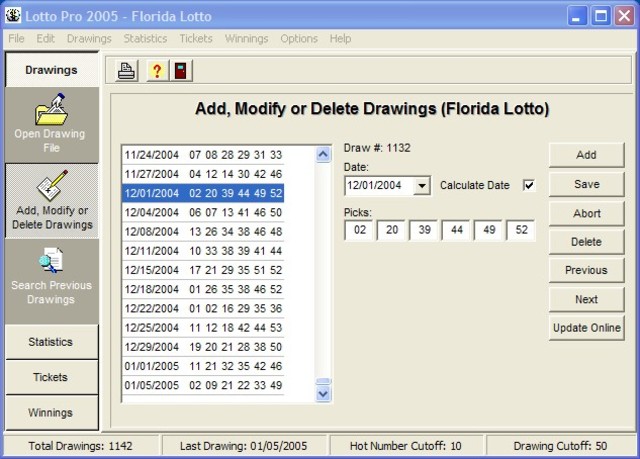Select highlighted 12/01/2004 drawing row
Screen dimensions: 640x459
203,193
